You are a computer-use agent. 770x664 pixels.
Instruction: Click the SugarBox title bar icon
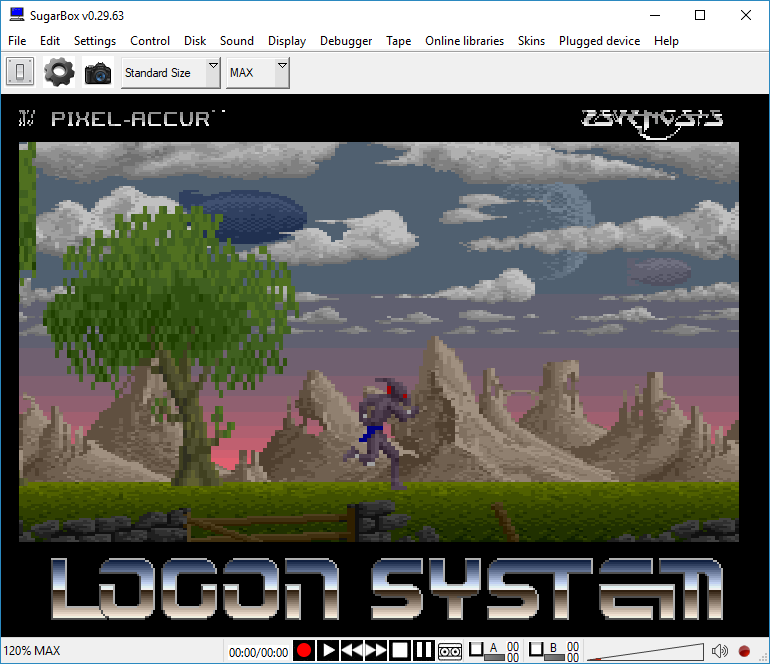point(17,15)
